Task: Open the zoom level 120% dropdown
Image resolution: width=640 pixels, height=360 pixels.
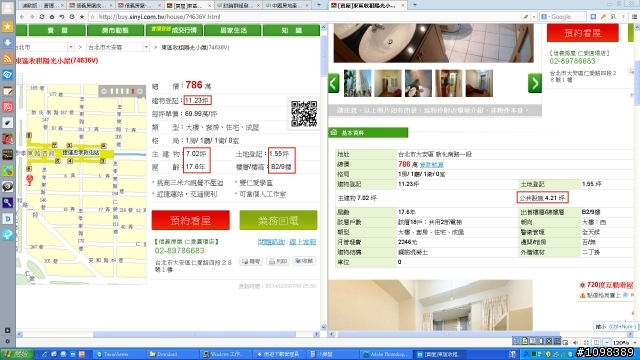Action: 622,343
